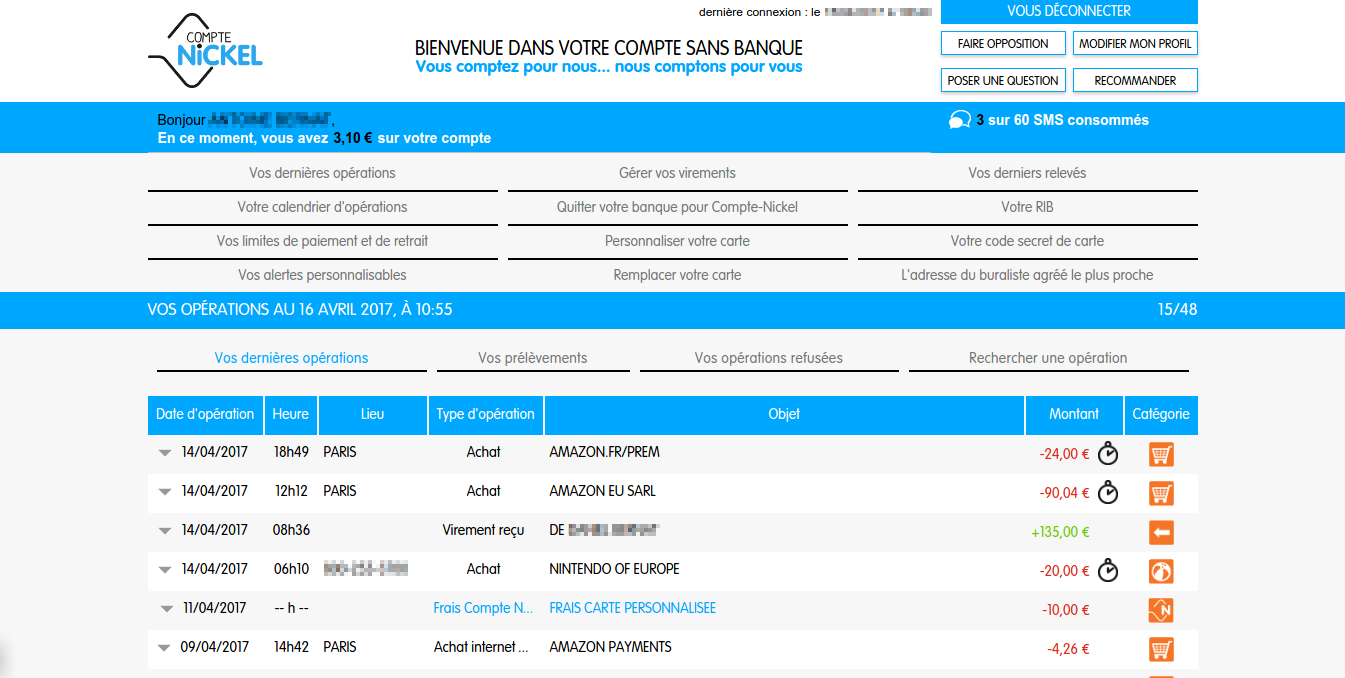Open Votre code secret de carte
Screen dimensions: 1345x678
point(1027,241)
